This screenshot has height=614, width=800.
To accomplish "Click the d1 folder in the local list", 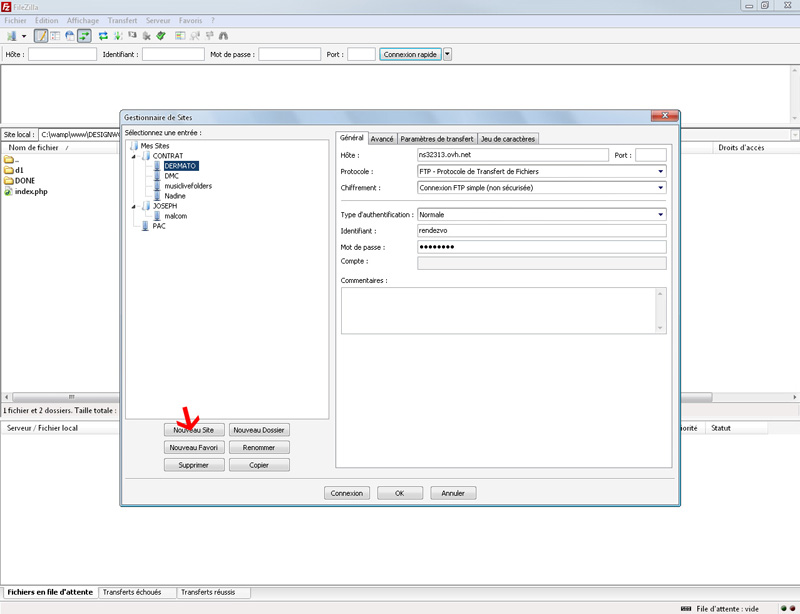I will pos(14,170).
